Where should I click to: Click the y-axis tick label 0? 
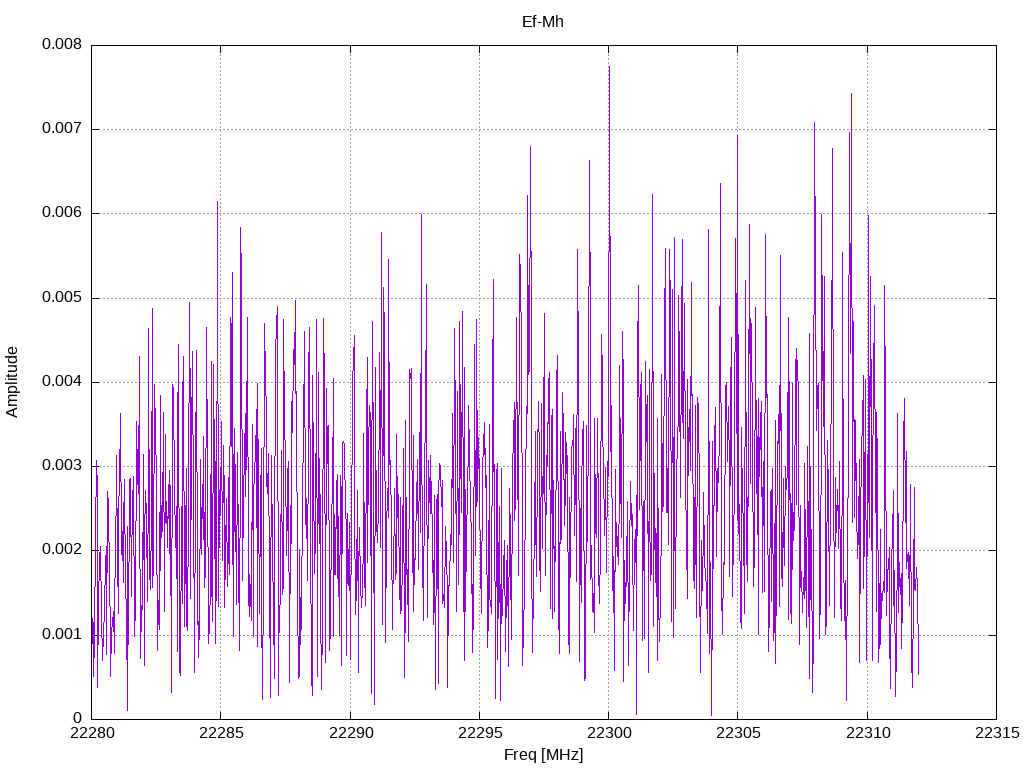[78, 718]
